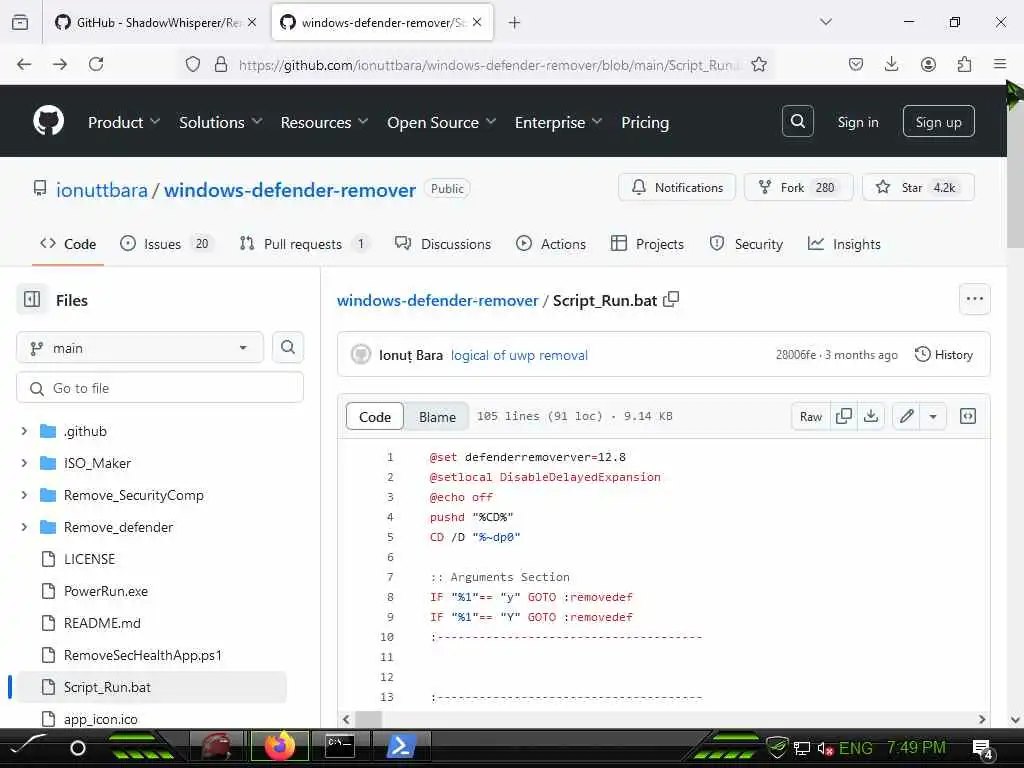Open the Actions tab

pyautogui.click(x=551, y=244)
